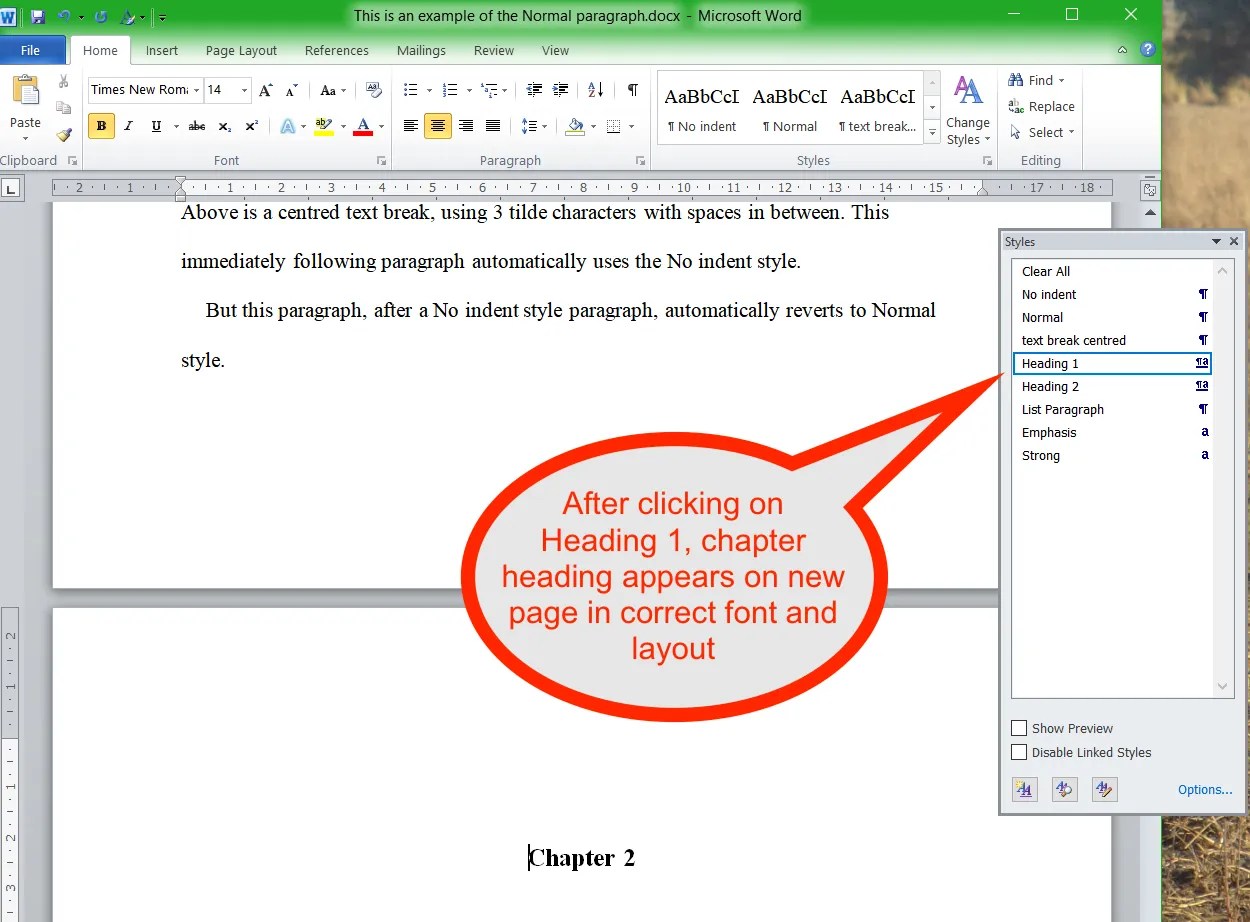Expand the Styles gallery more arrow
Image resolution: width=1250 pixels, height=922 pixels.
[x=932, y=131]
